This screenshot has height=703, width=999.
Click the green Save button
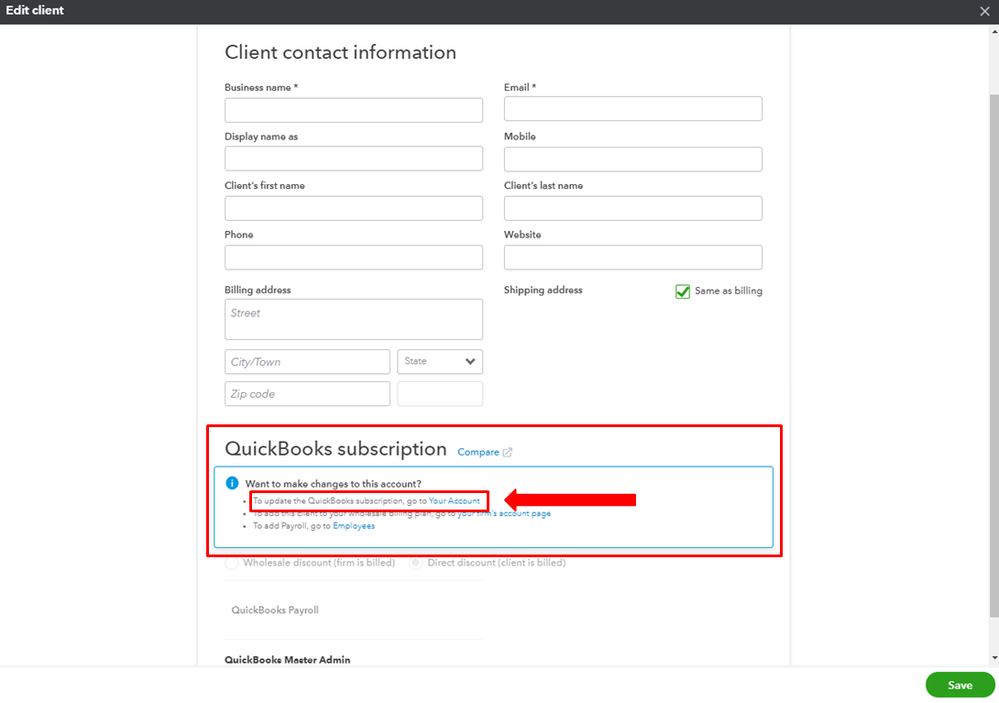click(959, 685)
